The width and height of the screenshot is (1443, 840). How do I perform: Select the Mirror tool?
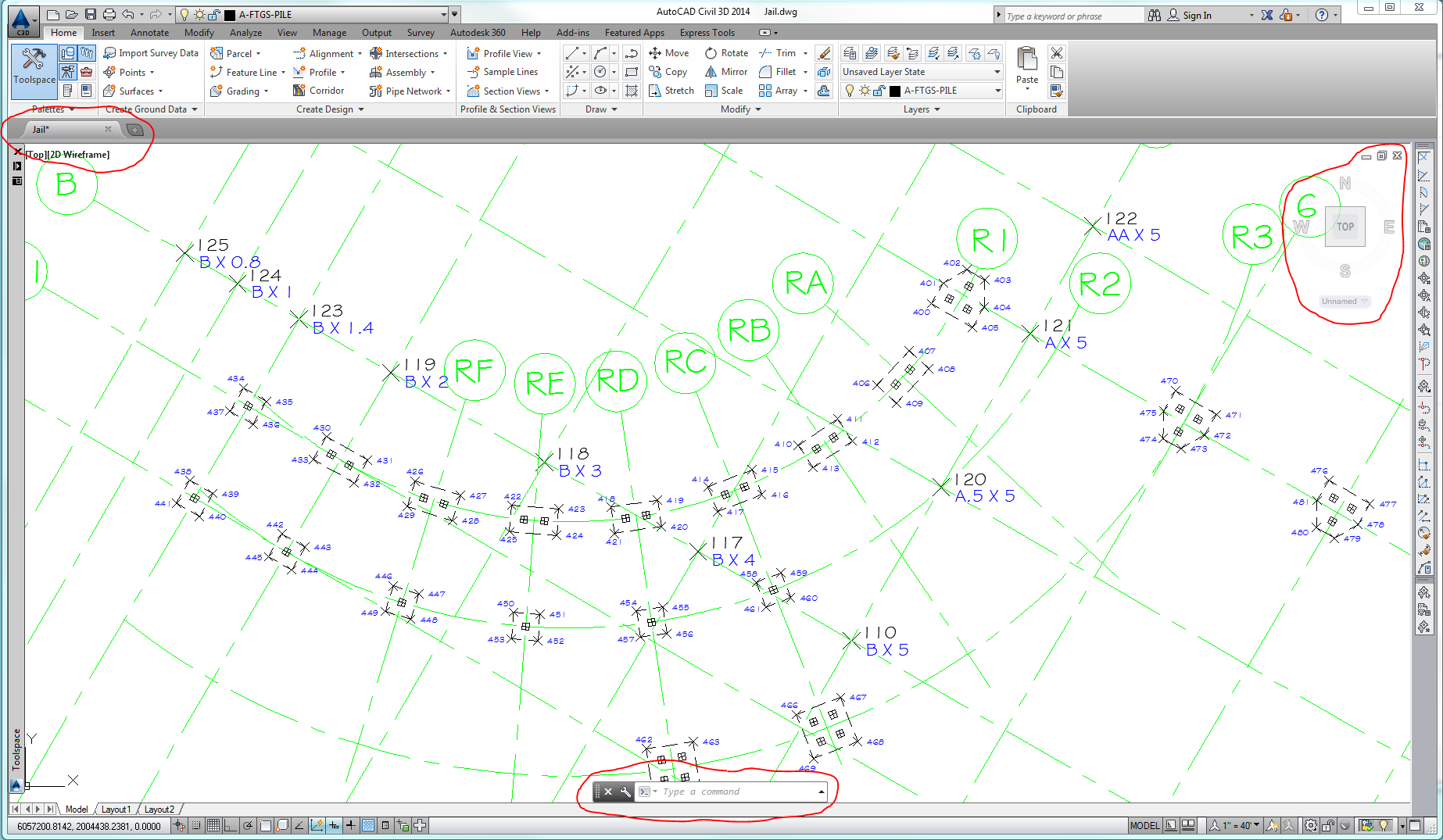[x=726, y=72]
